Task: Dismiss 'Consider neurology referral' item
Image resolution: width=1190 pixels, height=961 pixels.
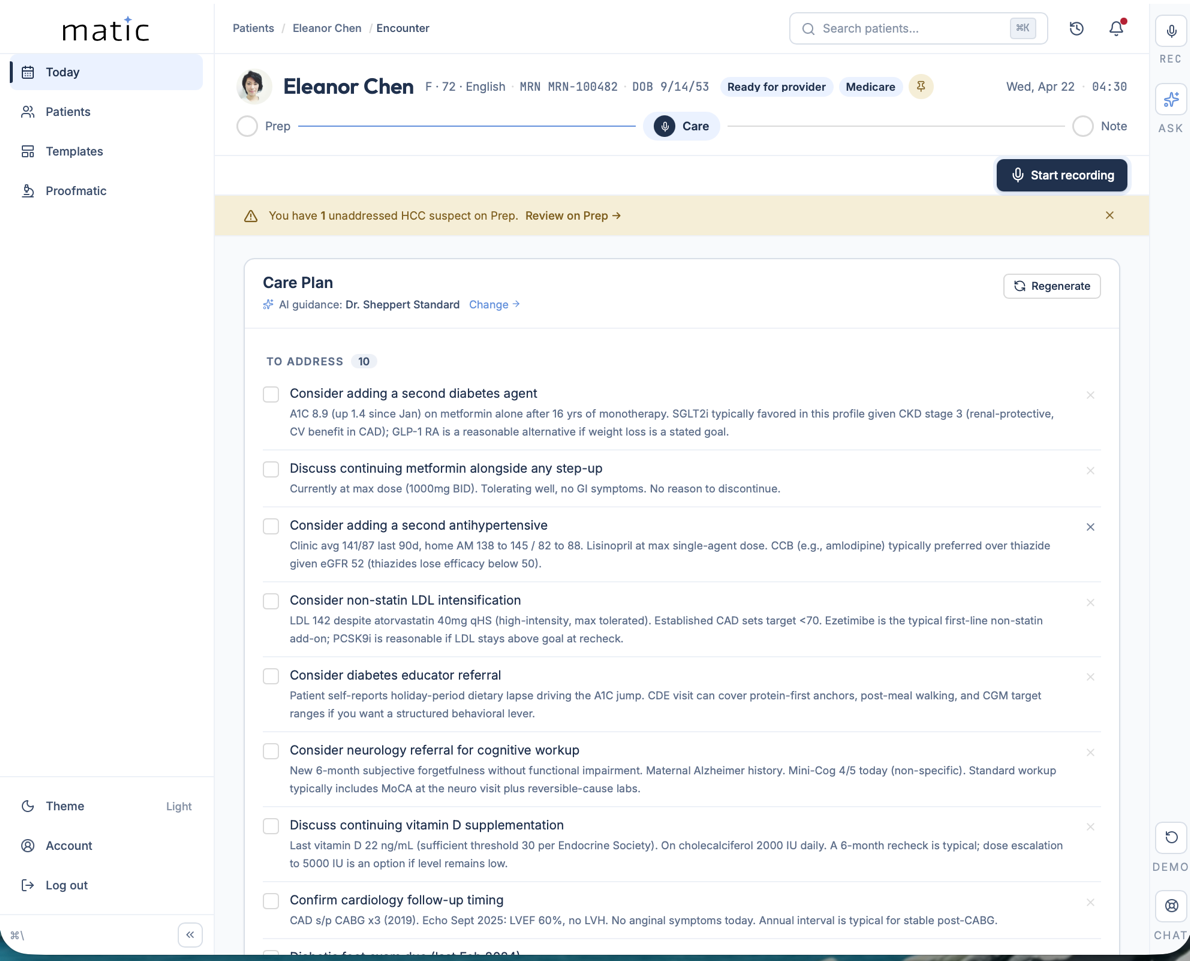Action: pyautogui.click(x=1090, y=753)
